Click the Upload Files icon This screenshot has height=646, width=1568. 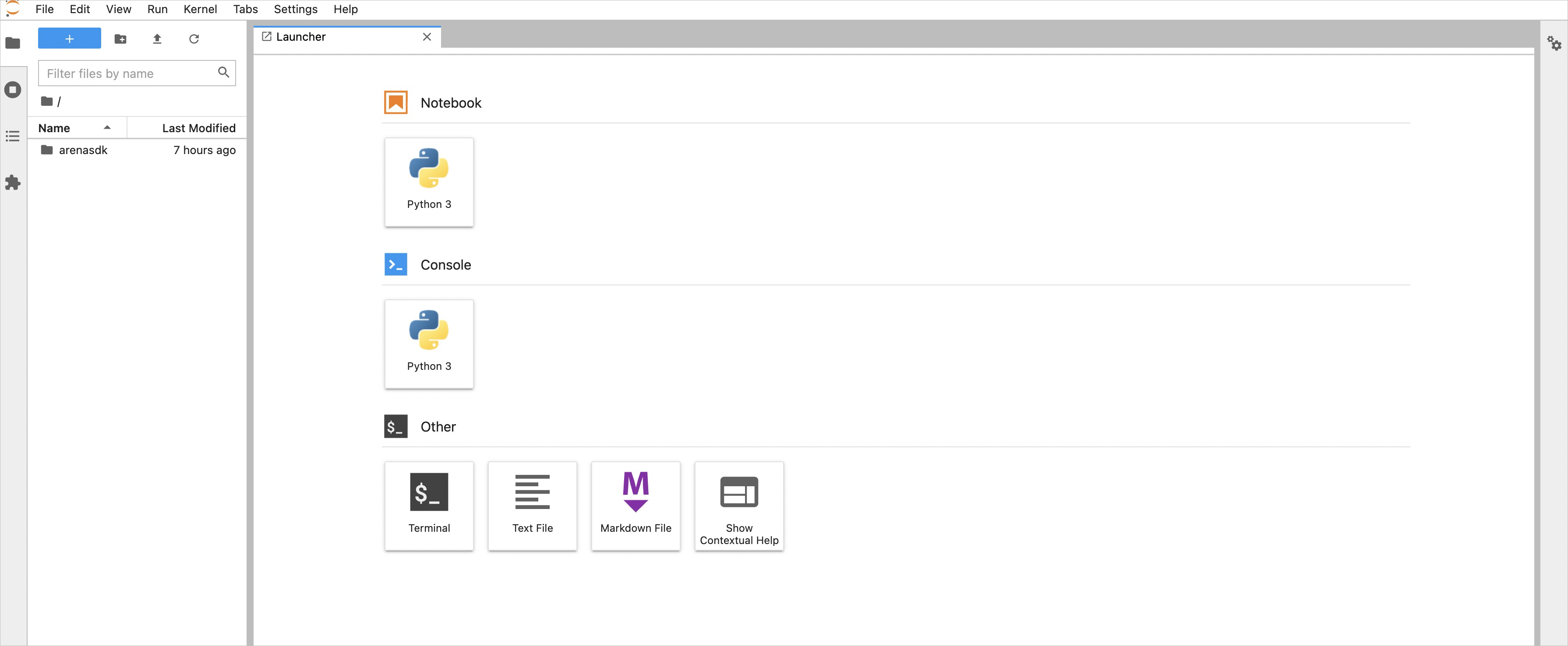157,39
